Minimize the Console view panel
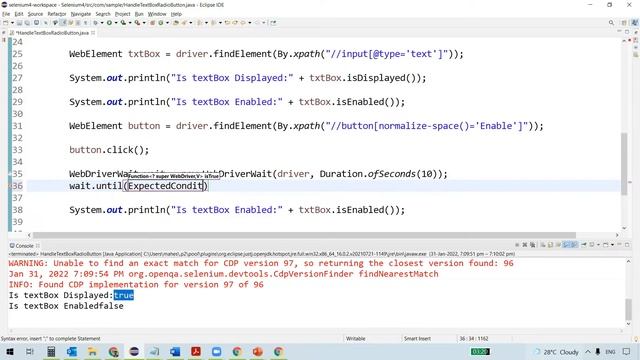 point(620,244)
